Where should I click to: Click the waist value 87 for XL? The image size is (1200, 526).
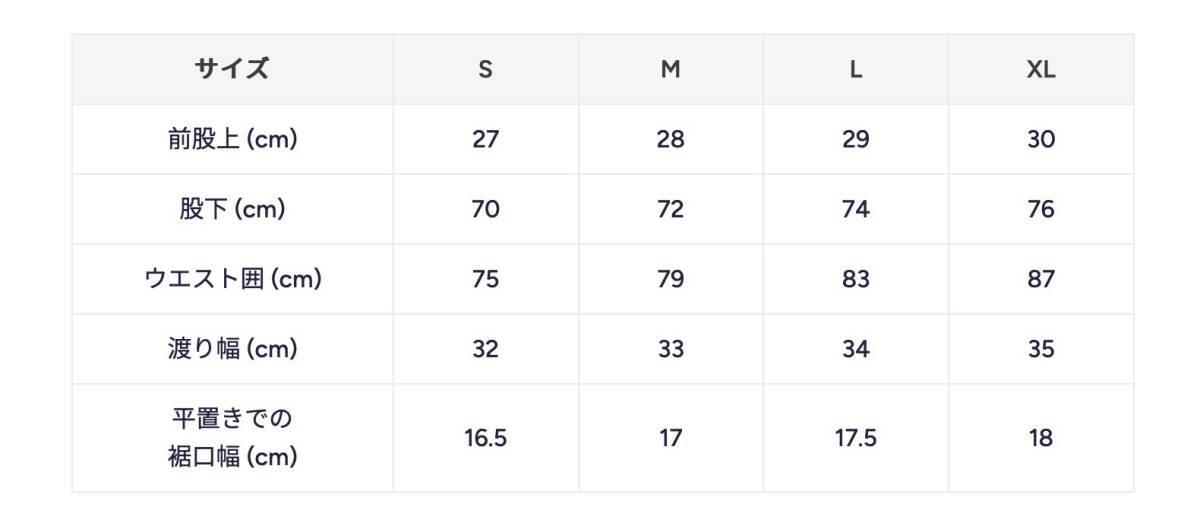(1041, 279)
